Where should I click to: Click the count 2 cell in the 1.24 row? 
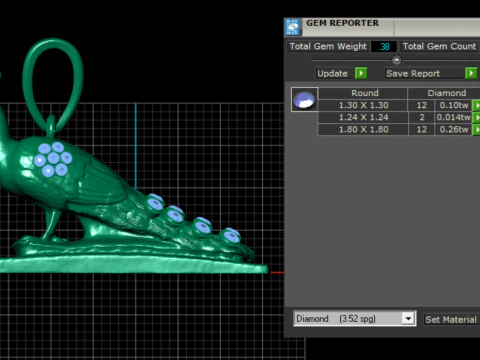coord(422,117)
